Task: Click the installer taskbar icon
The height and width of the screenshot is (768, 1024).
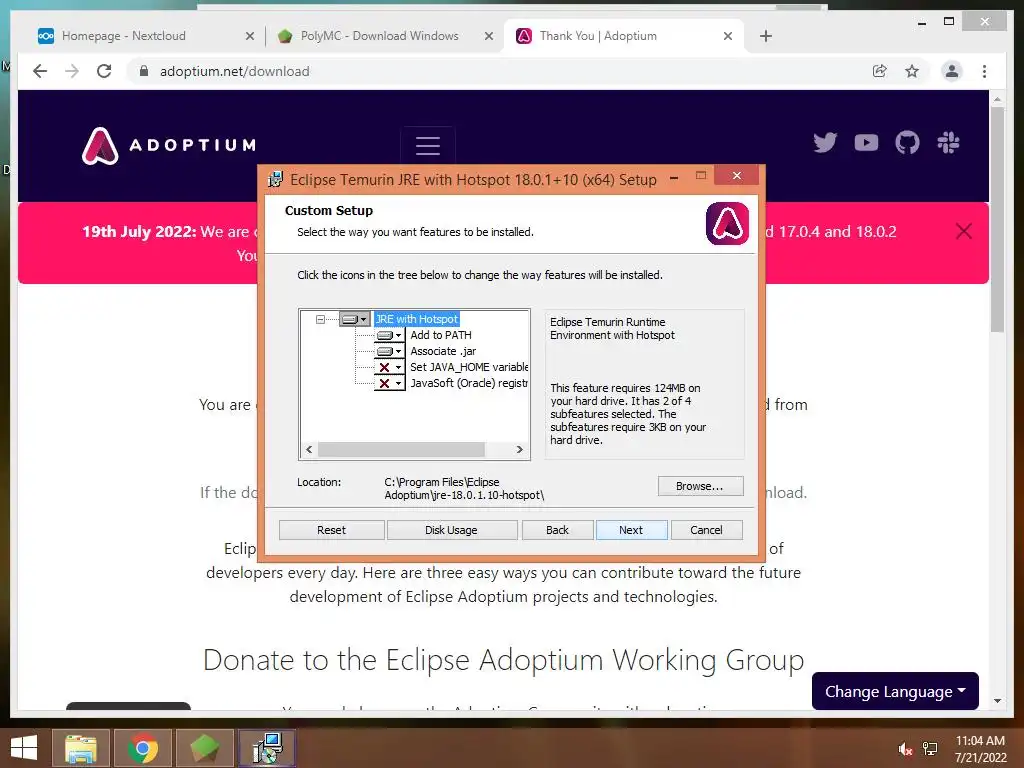Action: pos(267,748)
